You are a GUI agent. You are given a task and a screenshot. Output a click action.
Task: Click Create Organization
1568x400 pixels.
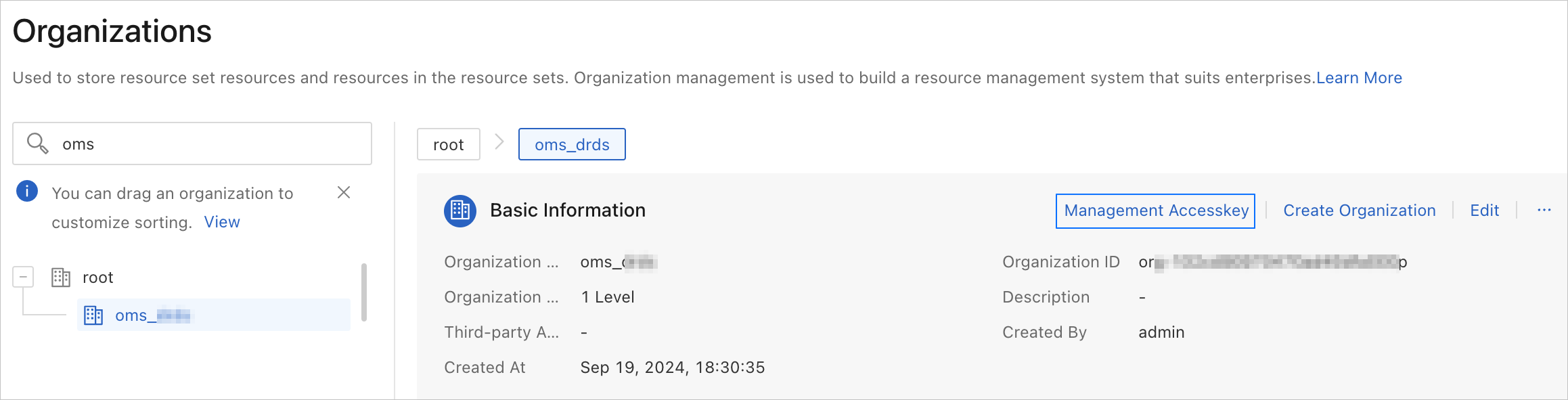tap(1359, 210)
